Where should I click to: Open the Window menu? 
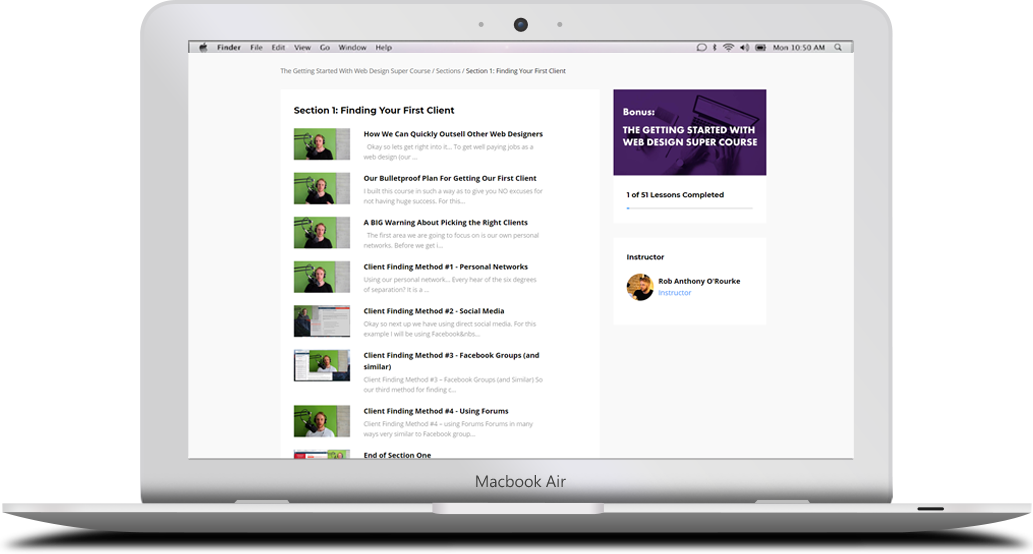tap(352, 47)
